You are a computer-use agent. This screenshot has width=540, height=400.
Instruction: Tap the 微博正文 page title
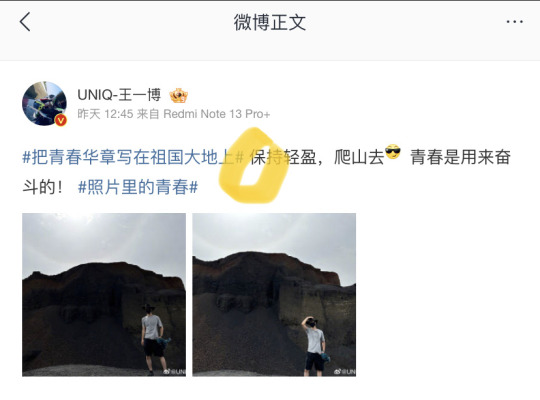coord(270,22)
